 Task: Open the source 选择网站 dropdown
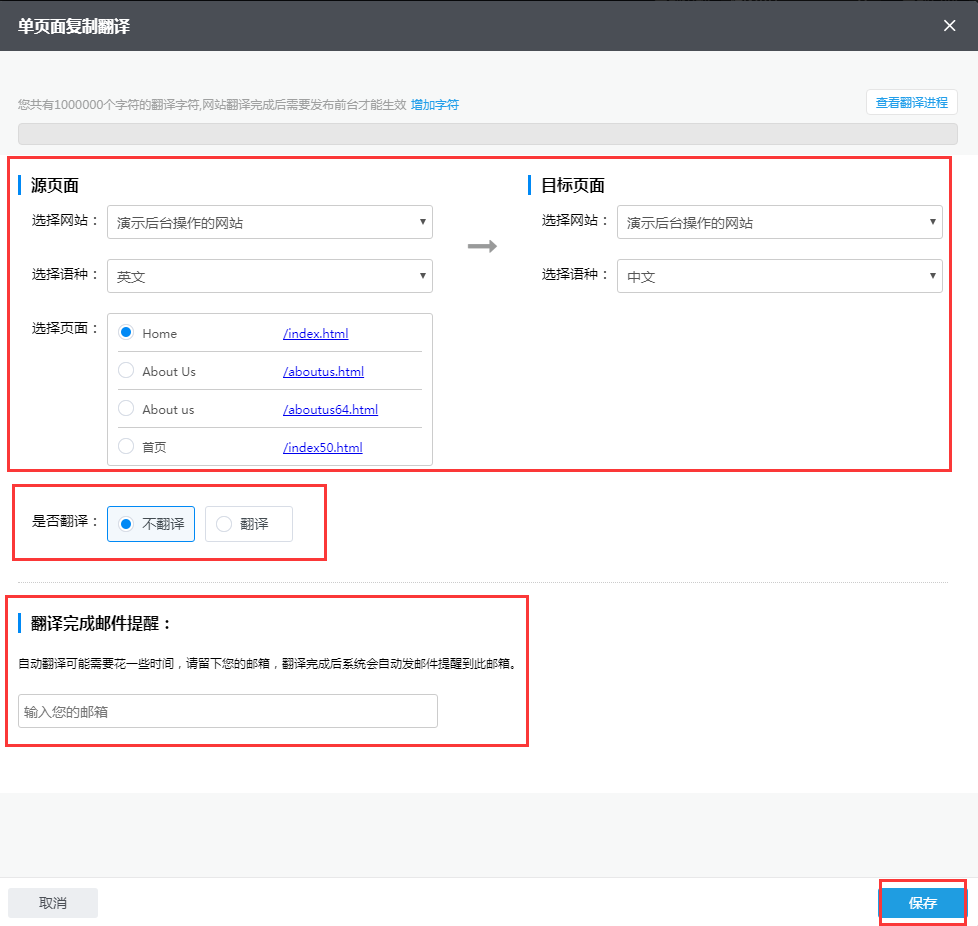269,222
